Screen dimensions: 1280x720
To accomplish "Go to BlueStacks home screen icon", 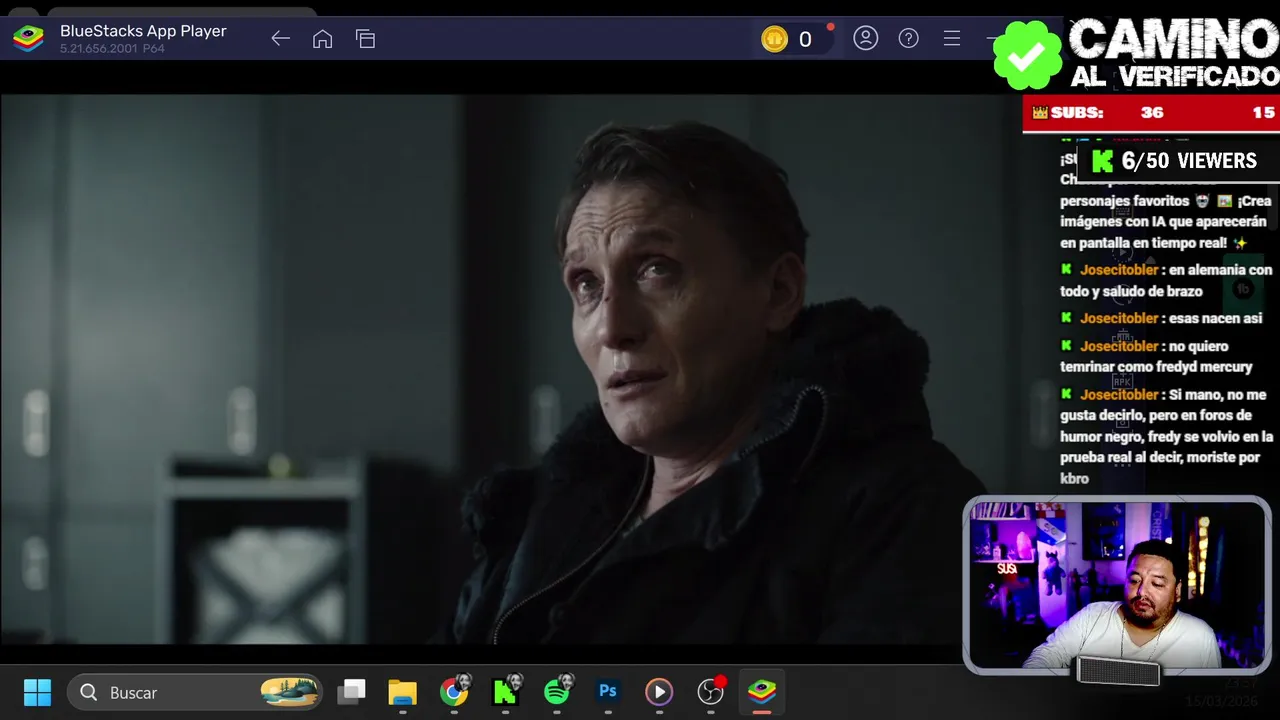I will tap(322, 39).
